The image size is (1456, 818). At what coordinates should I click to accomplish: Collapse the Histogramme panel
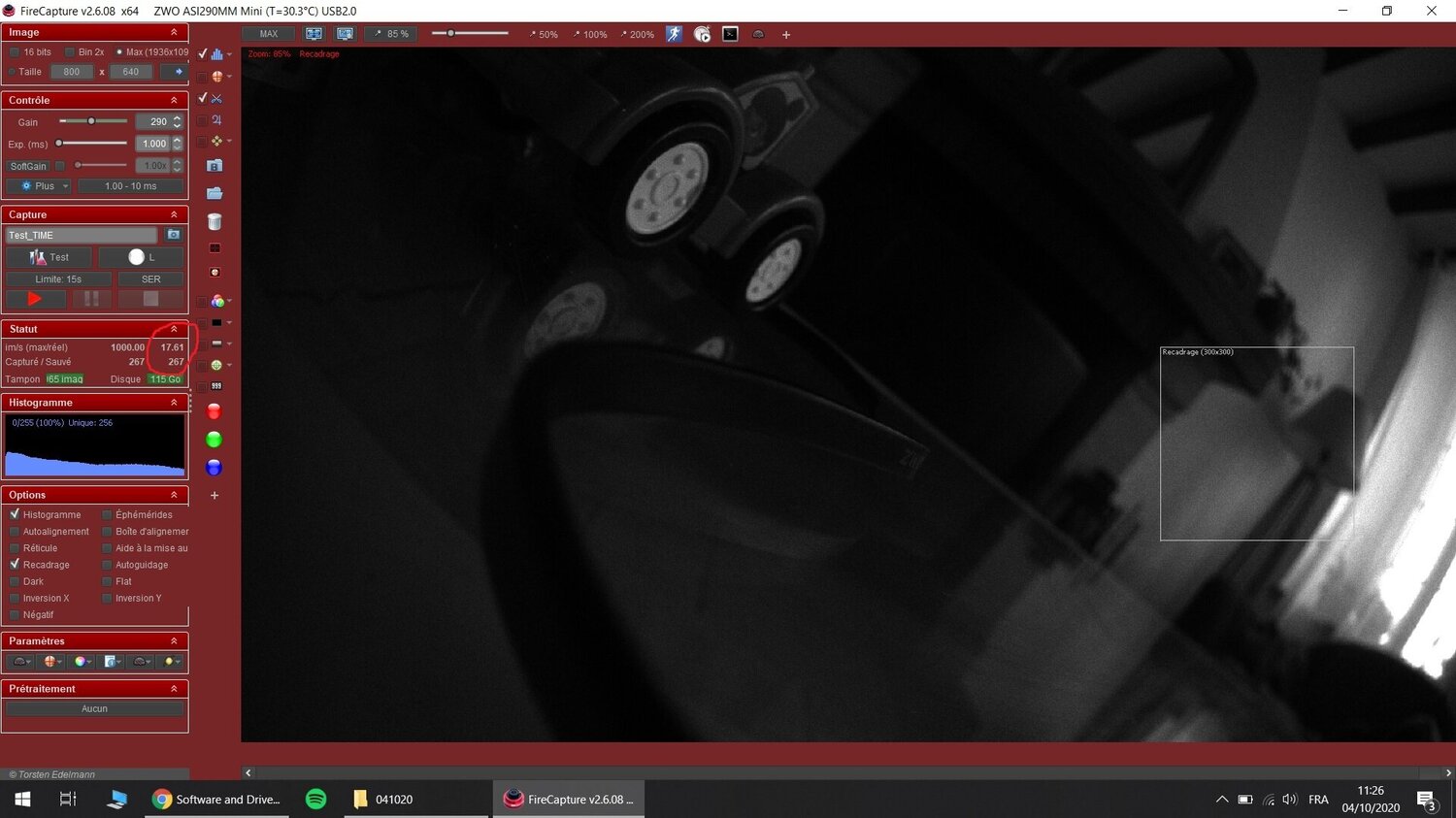pyautogui.click(x=175, y=402)
